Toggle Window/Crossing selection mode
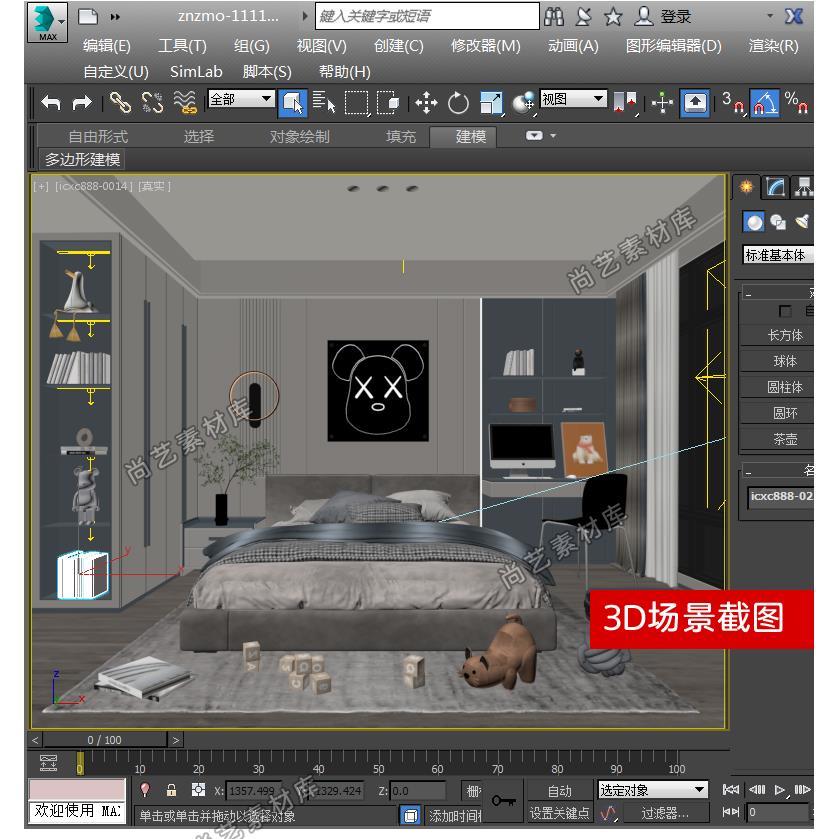The image size is (839, 839). (388, 102)
